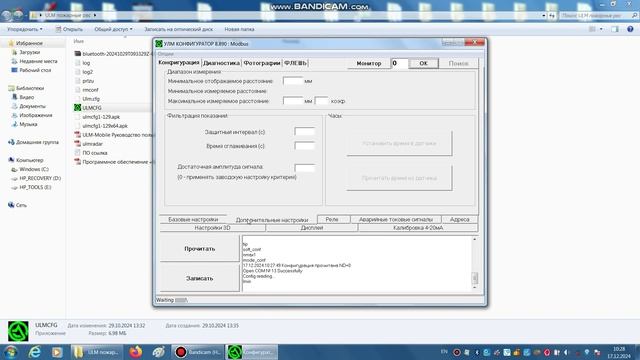Screen dimensions: 640x360
Task: Select the bluetooth file in Explorer
Action: coord(113,54)
